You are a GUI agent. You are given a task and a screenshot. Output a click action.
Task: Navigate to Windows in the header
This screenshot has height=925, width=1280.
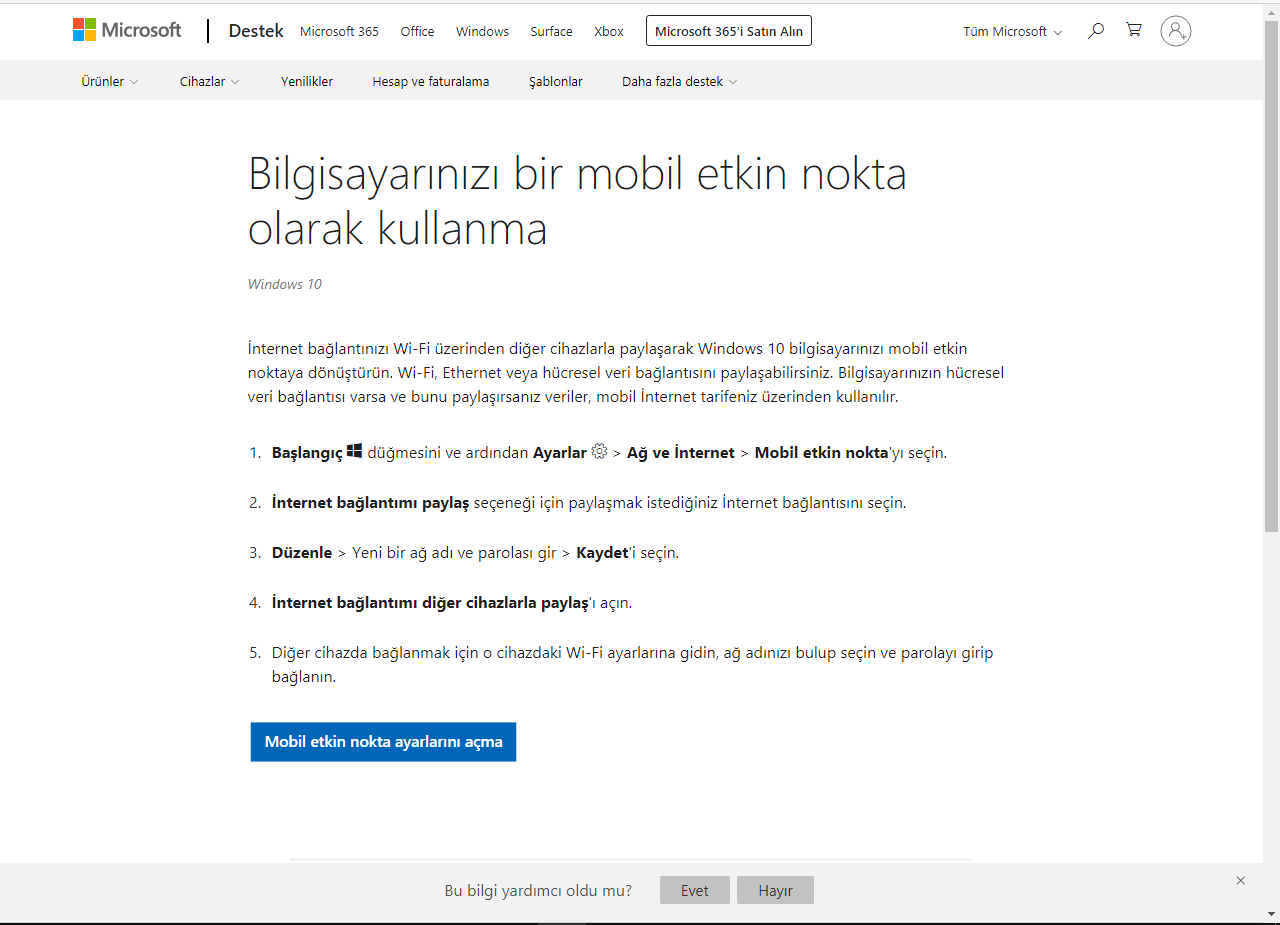click(x=482, y=31)
